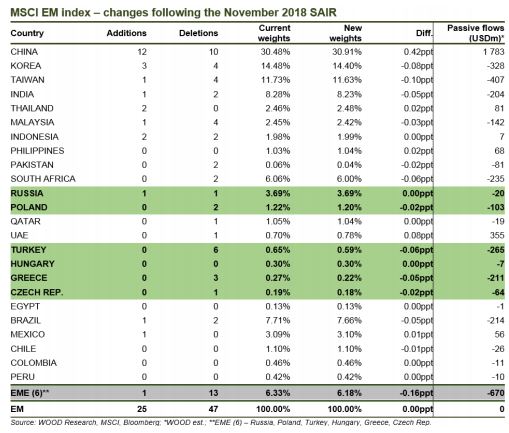Select the New weights column header
Viewport: 509px width, 433px height.
(346, 33)
